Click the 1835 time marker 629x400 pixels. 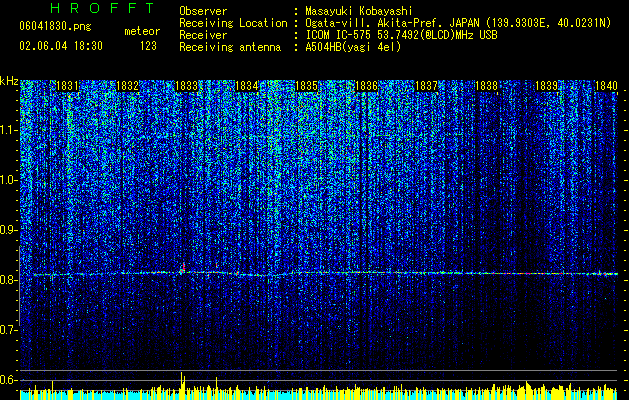[x=306, y=86]
